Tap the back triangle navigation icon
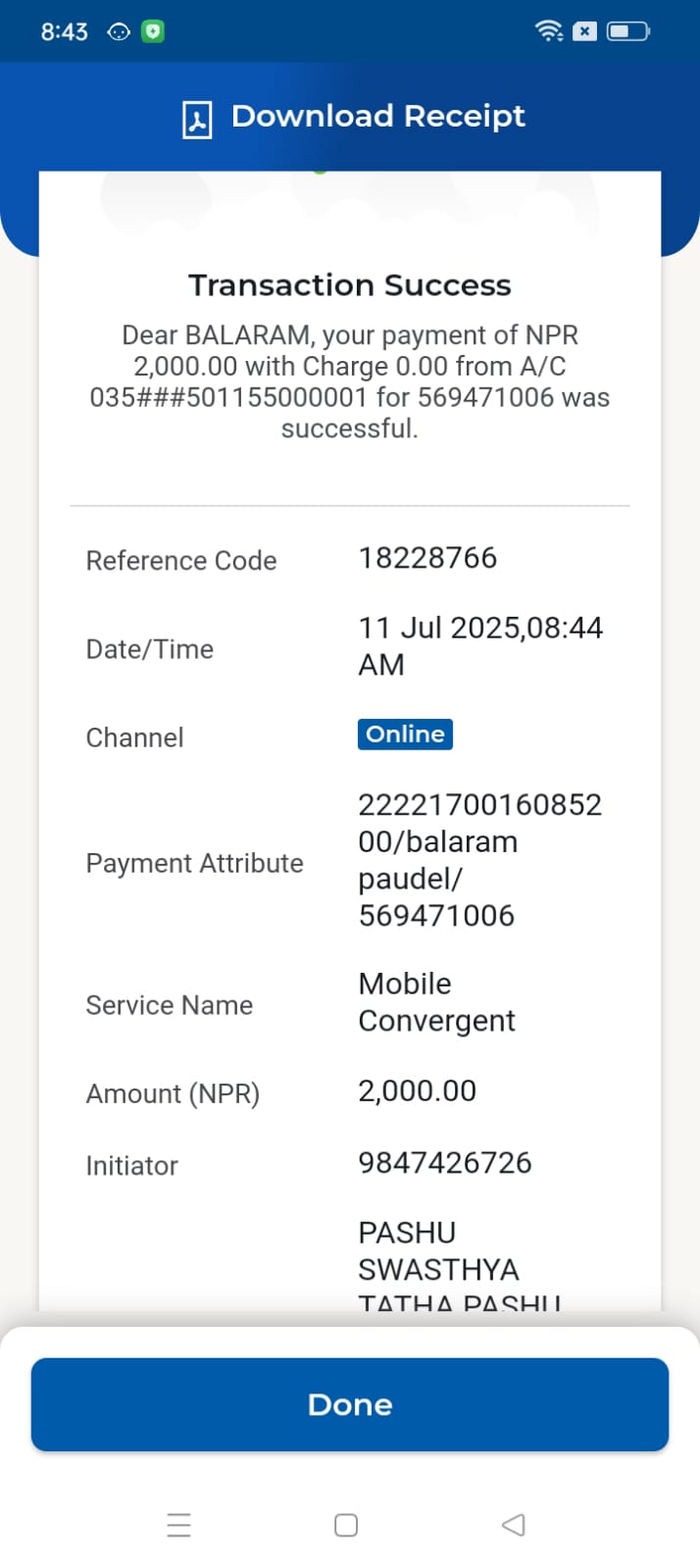This screenshot has height=1568, width=700. click(x=513, y=1525)
